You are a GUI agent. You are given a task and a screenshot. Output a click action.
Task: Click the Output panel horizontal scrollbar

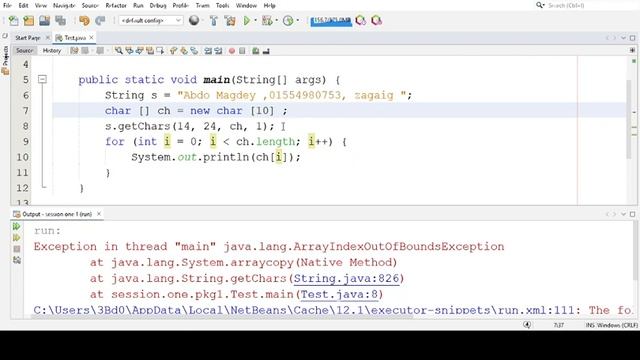coord(223,316)
